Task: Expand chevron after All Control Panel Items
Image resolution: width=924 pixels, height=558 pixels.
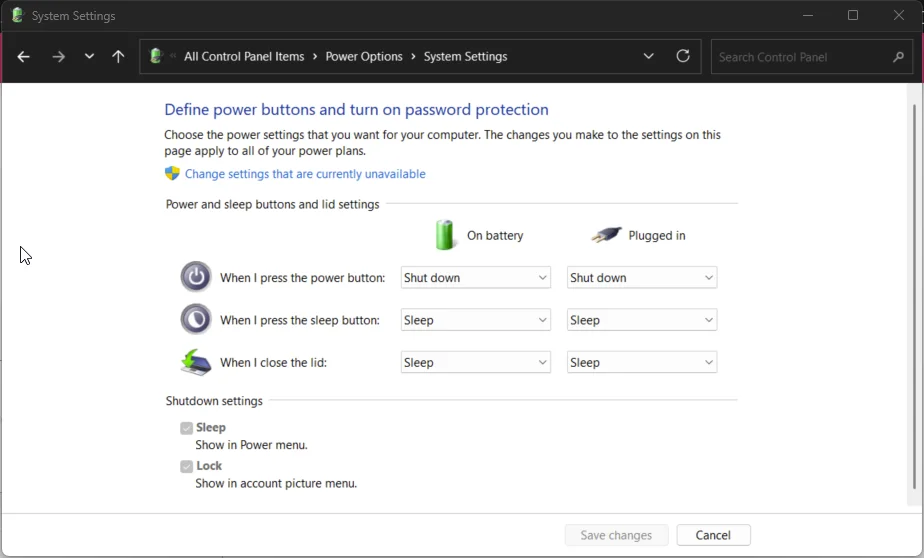Action: pyautogui.click(x=315, y=57)
